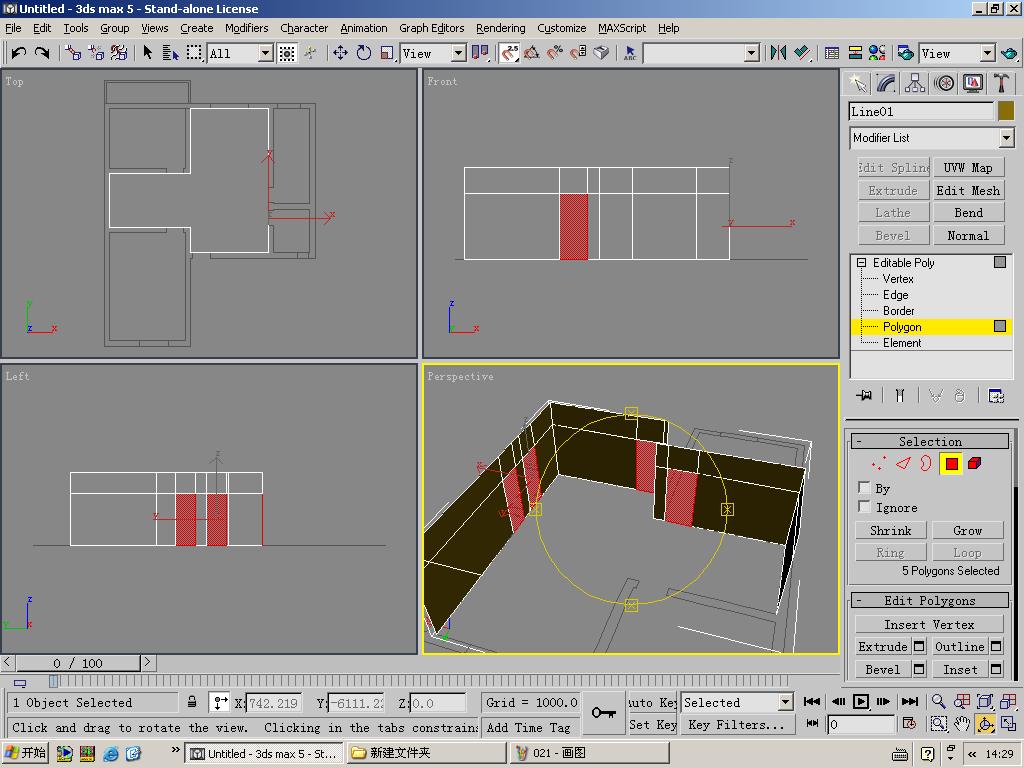Switch to the Motion command panel tab
Viewport: 1024px width, 768px height.
point(944,83)
